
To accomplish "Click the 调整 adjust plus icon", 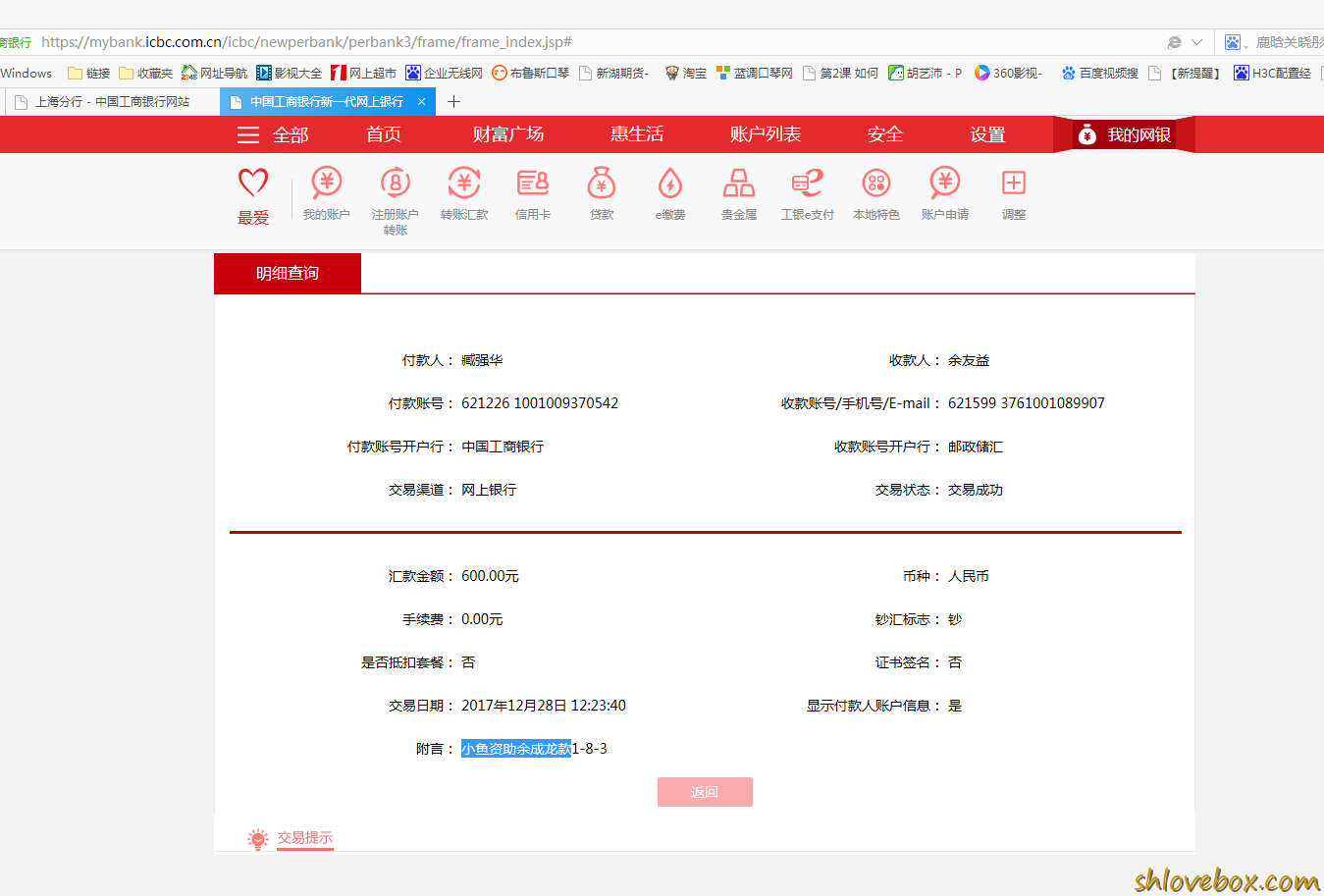I will coord(1014,184).
